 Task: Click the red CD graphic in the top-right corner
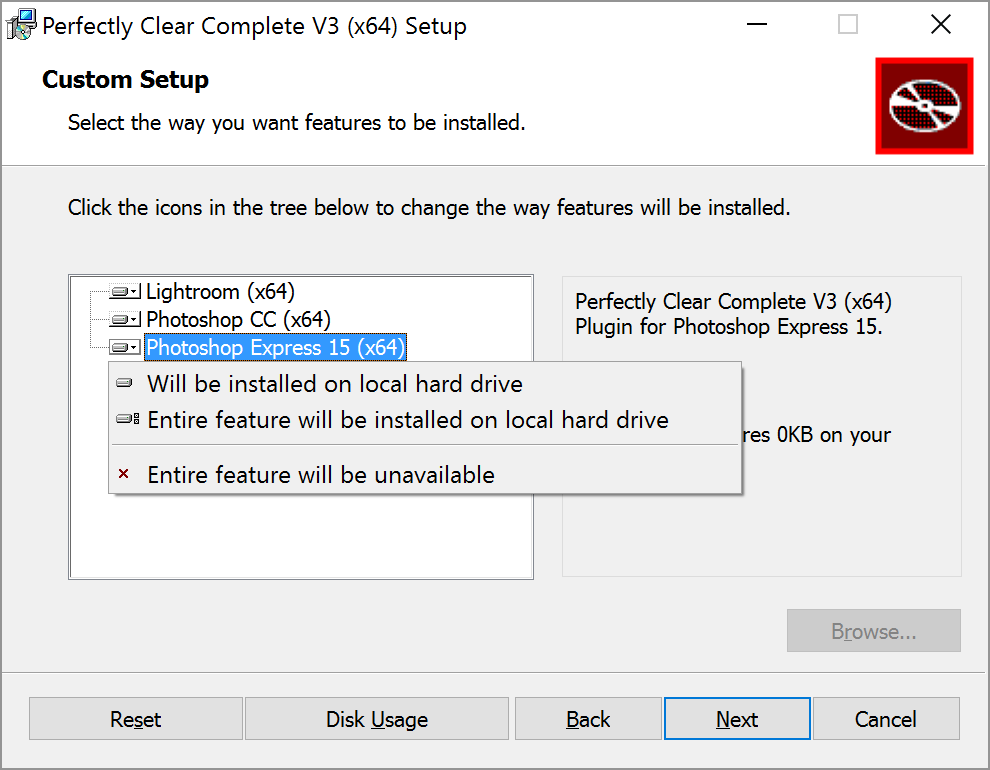click(x=924, y=105)
